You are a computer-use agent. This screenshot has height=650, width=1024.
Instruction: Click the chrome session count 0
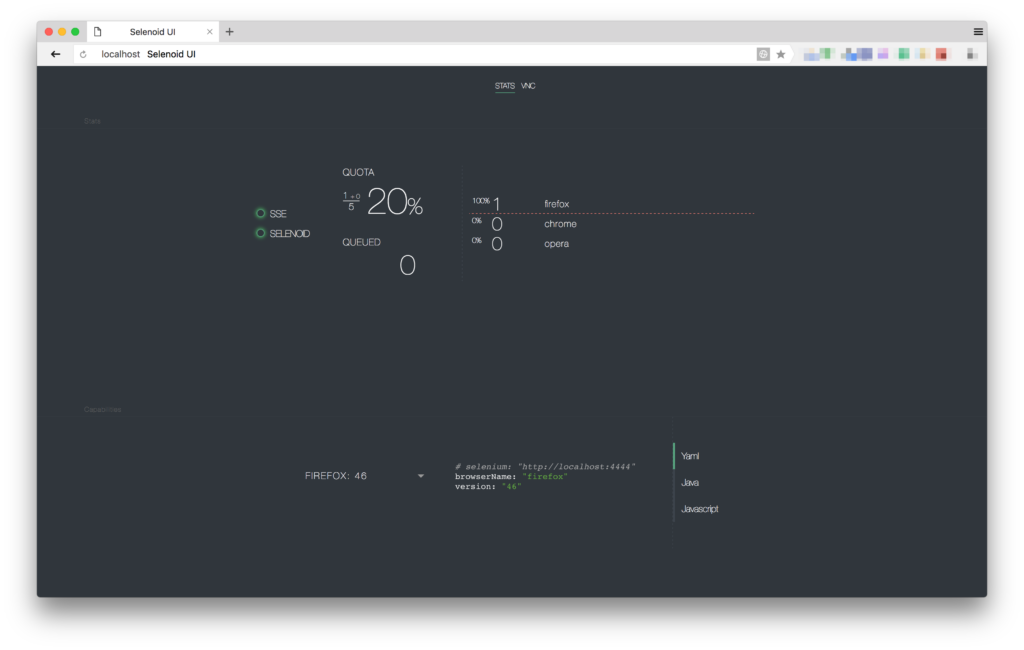[497, 224]
